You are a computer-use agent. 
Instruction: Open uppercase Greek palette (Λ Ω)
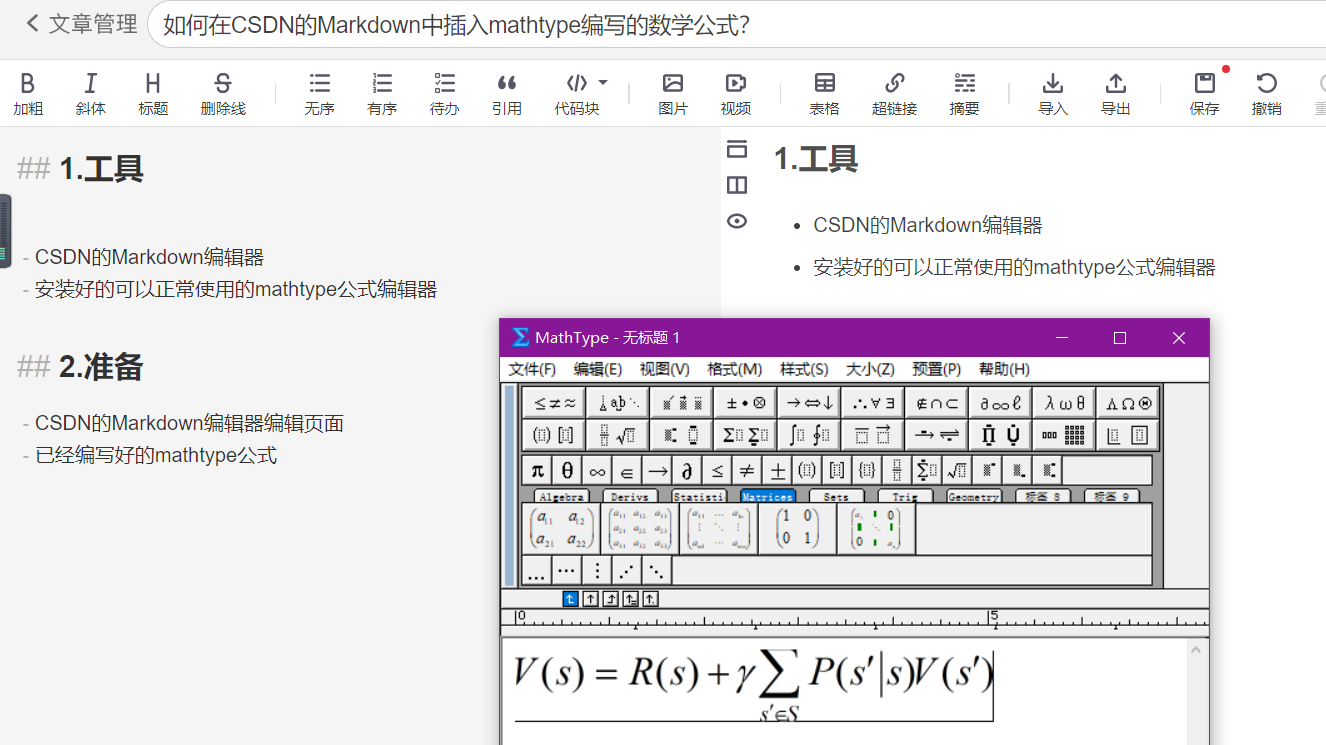1128,403
